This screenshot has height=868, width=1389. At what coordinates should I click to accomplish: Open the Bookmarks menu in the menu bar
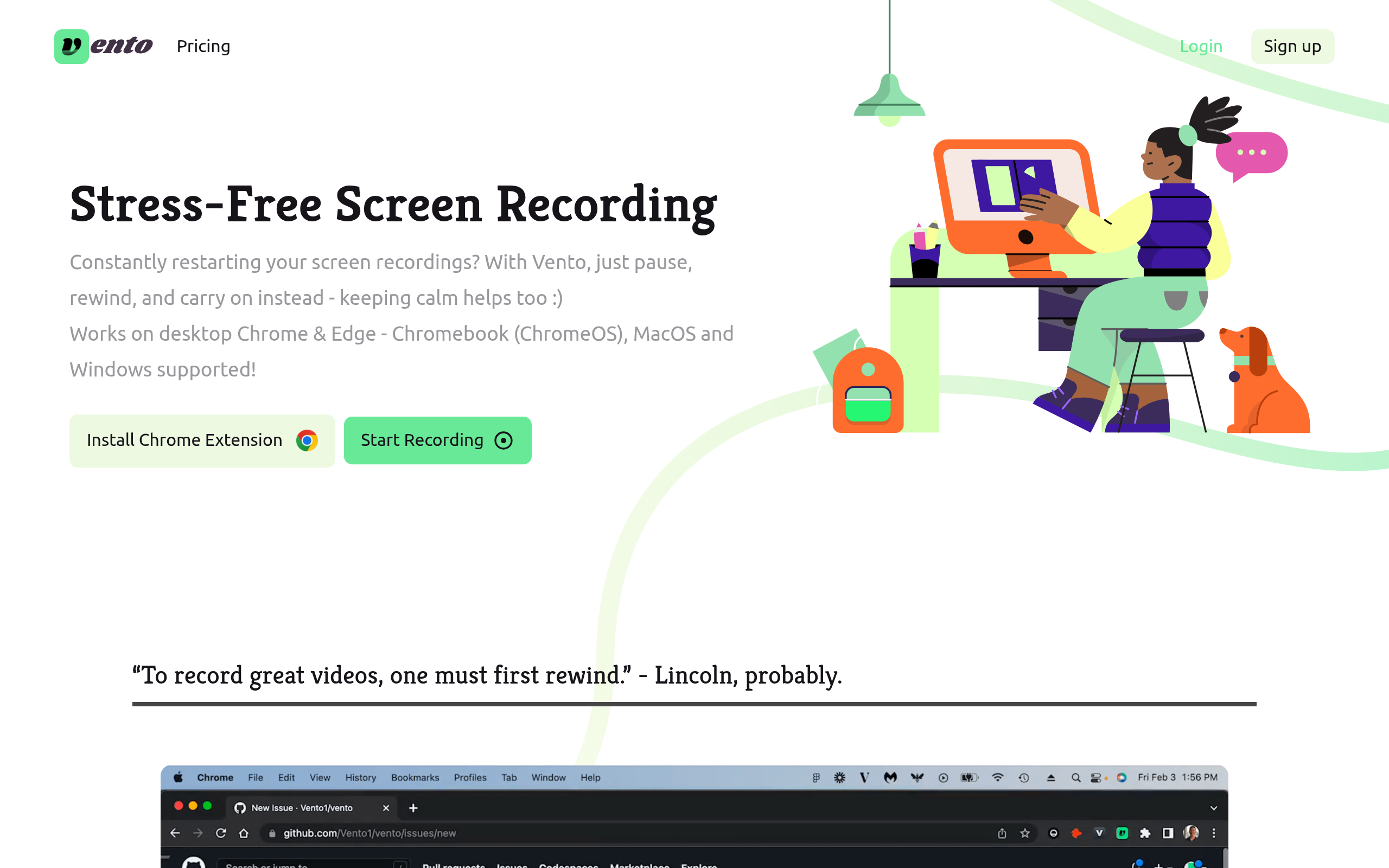point(415,777)
